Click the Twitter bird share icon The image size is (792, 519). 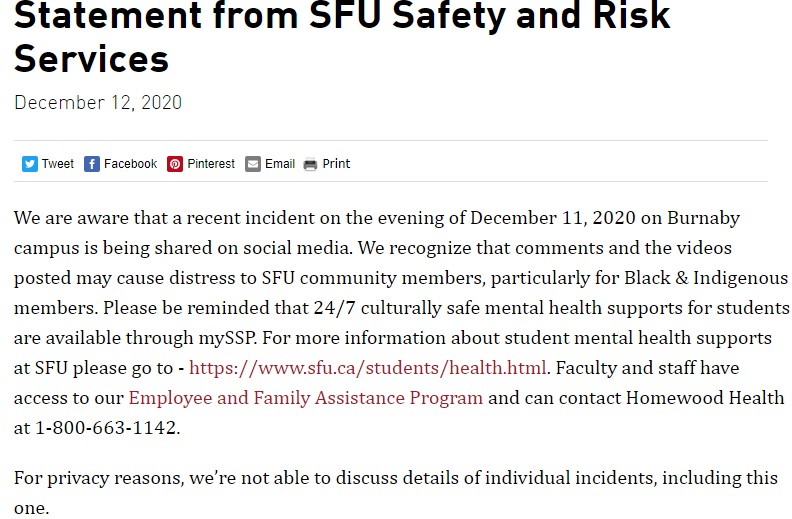click(30, 164)
